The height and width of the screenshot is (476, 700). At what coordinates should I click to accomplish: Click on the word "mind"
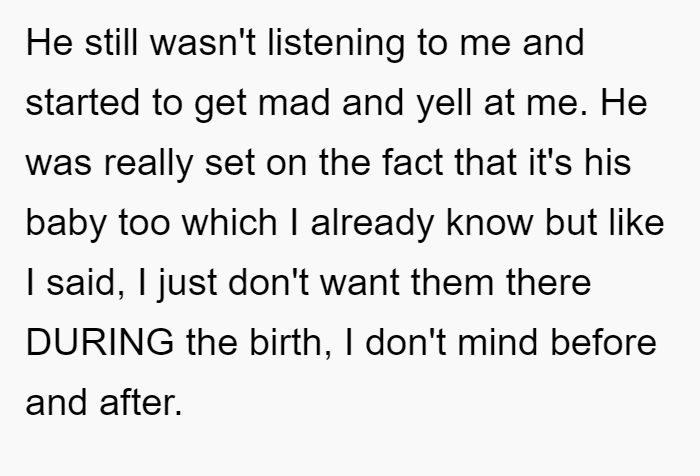[498, 342]
